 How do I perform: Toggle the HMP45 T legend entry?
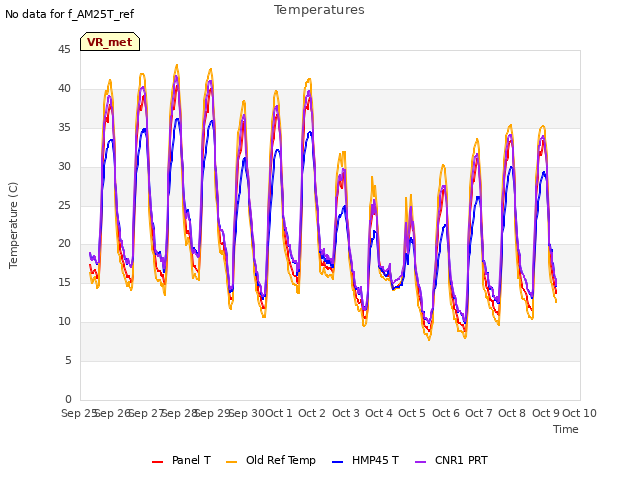[x=365, y=460]
